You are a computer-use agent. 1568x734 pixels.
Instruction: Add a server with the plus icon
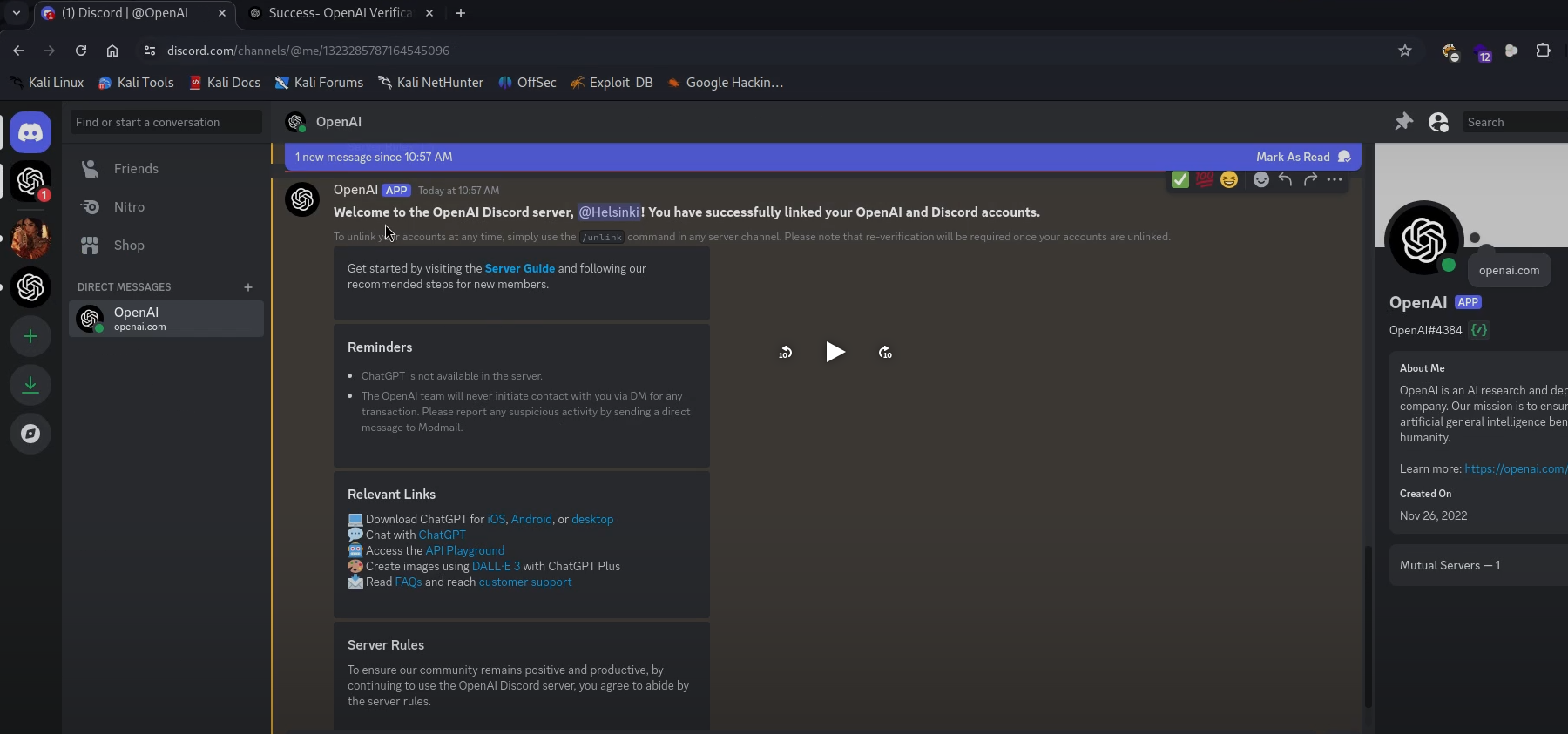click(30, 336)
